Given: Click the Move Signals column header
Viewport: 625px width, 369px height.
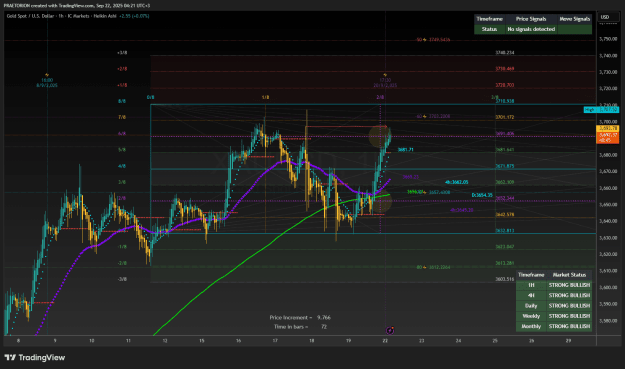Looking at the screenshot, I should [x=574, y=19].
